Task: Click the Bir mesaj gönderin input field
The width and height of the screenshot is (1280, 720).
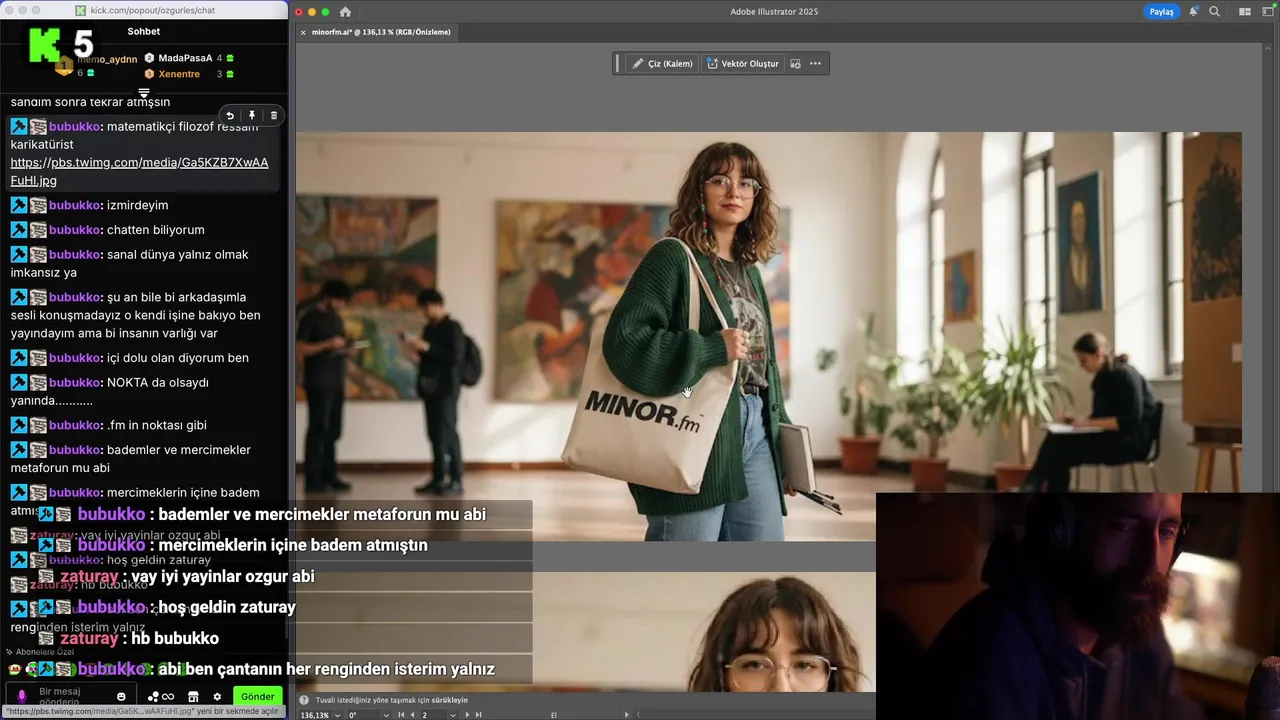Action: [70, 696]
